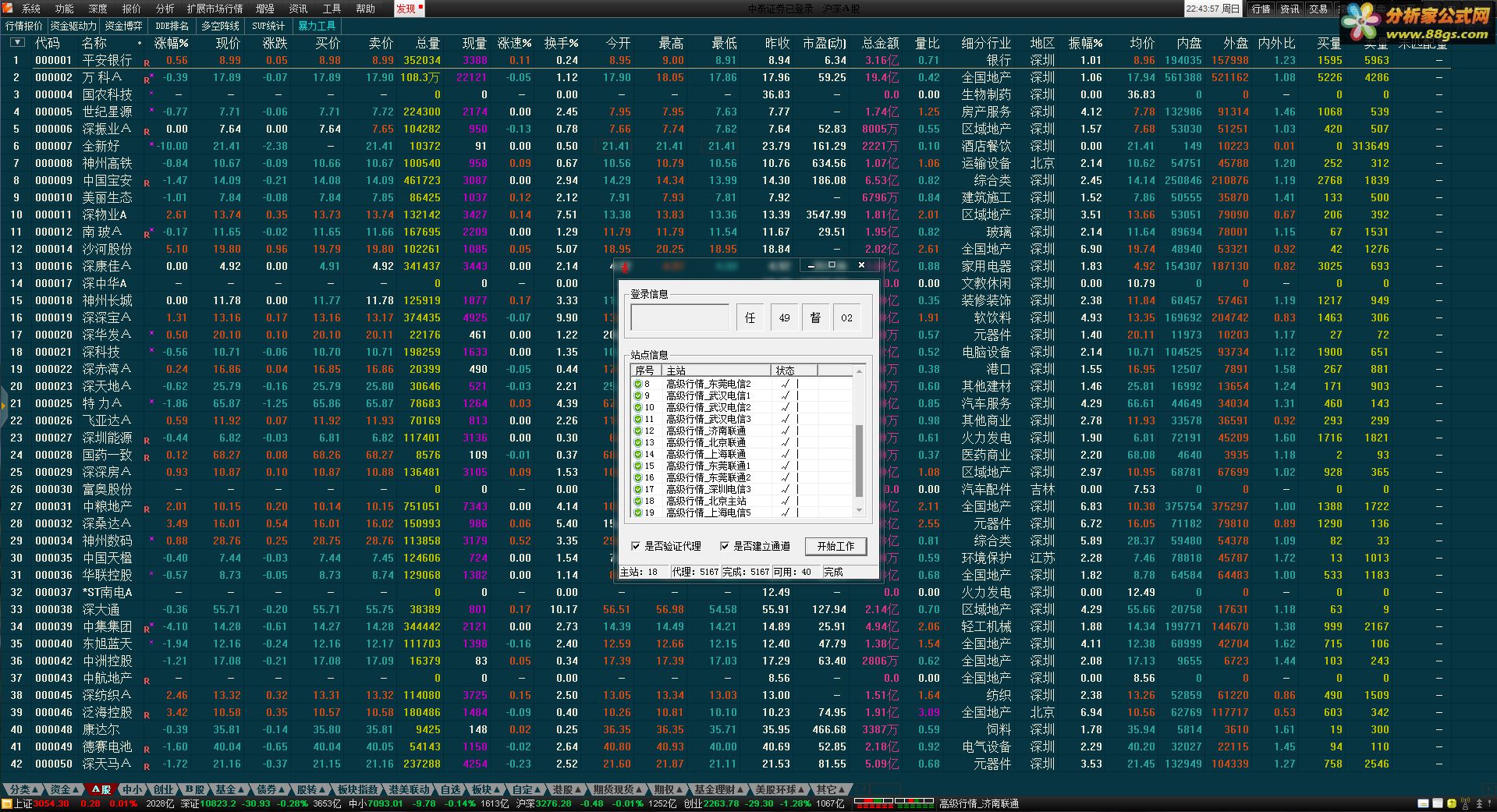Switch to the DDE排名 tab
The height and width of the screenshot is (812, 1497).
(x=172, y=26)
